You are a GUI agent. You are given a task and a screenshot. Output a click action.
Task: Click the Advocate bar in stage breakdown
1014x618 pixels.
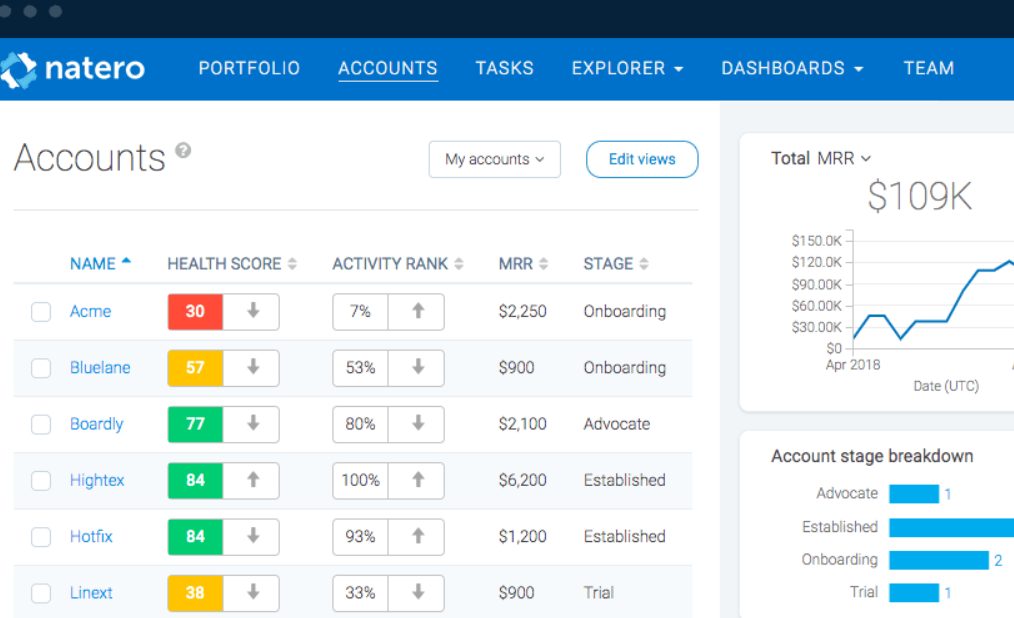click(914, 494)
